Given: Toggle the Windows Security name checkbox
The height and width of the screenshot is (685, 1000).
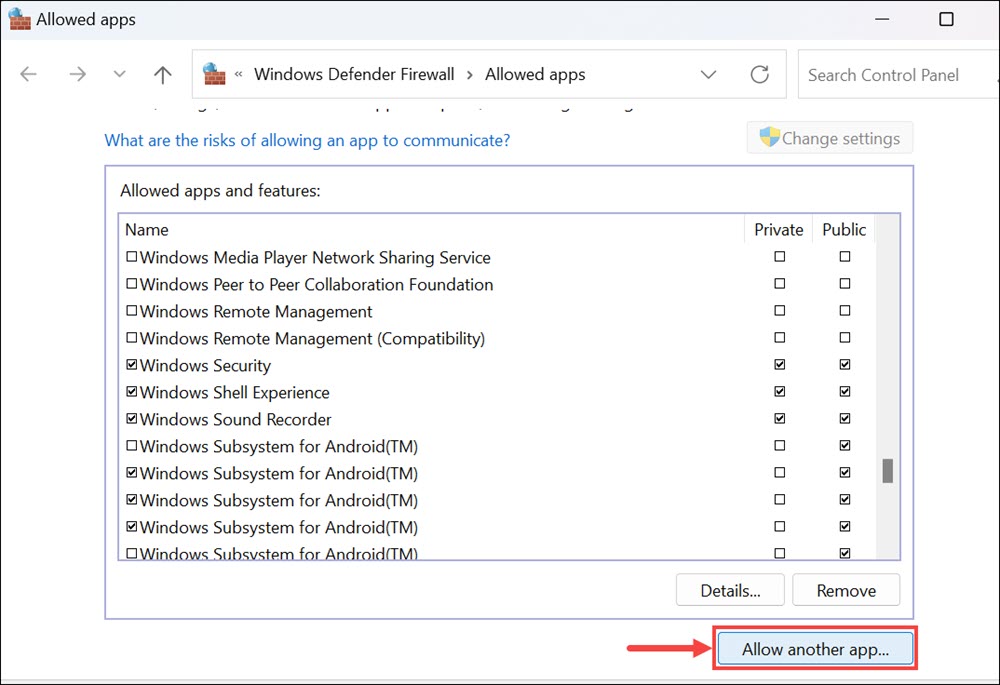Looking at the screenshot, I should click(132, 366).
